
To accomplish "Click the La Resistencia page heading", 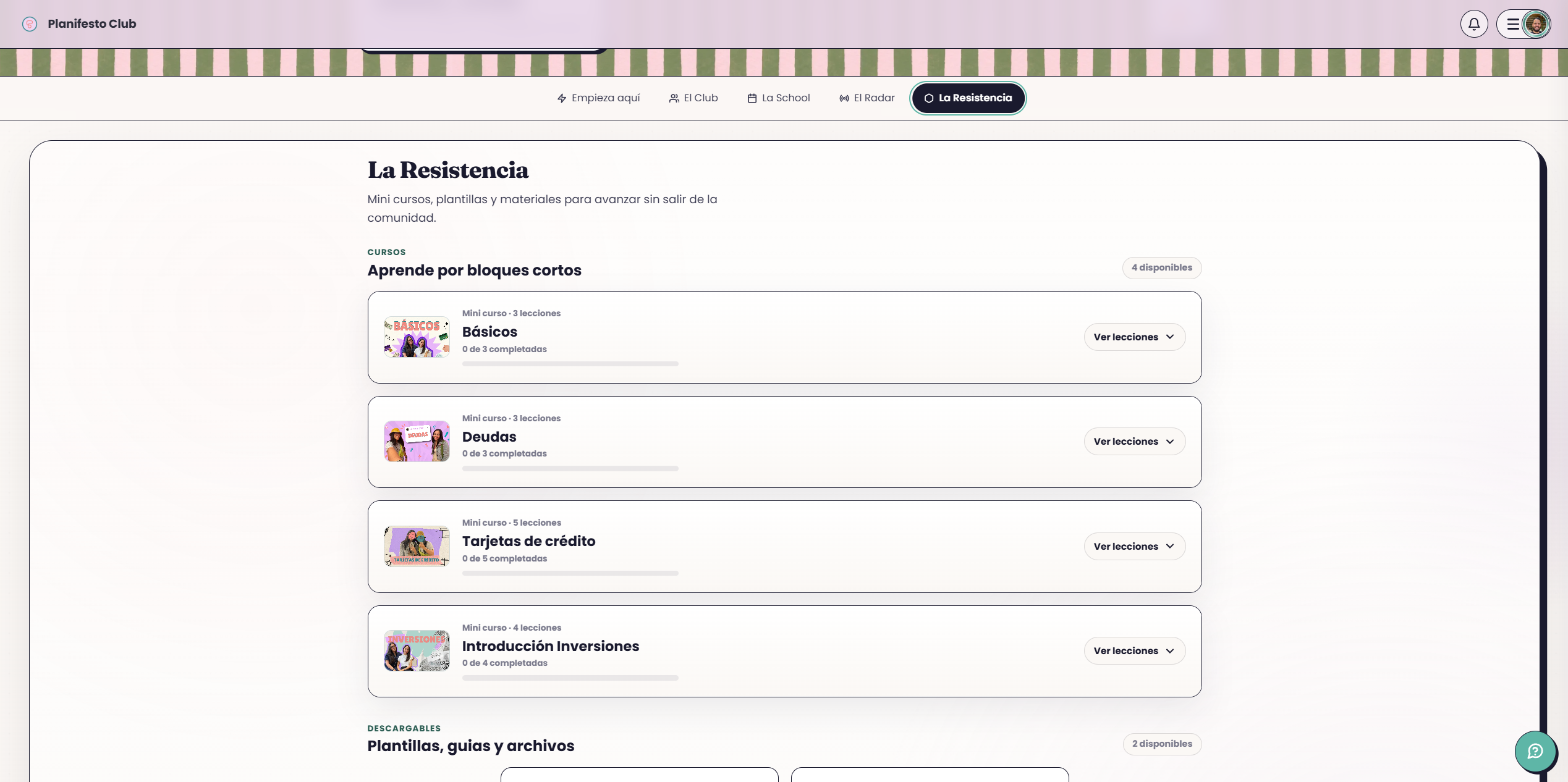I will pyautogui.click(x=448, y=170).
